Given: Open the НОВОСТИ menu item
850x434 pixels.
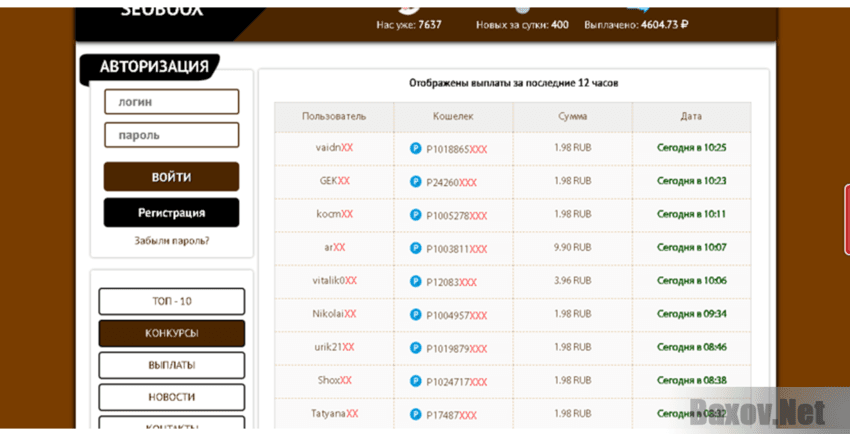Looking at the screenshot, I should [x=171, y=397].
